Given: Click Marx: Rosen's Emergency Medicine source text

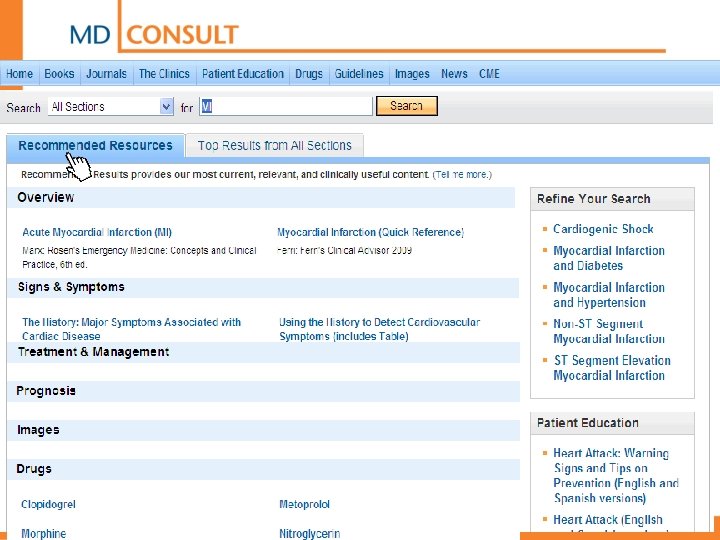Looking at the screenshot, I should click(x=139, y=258).
